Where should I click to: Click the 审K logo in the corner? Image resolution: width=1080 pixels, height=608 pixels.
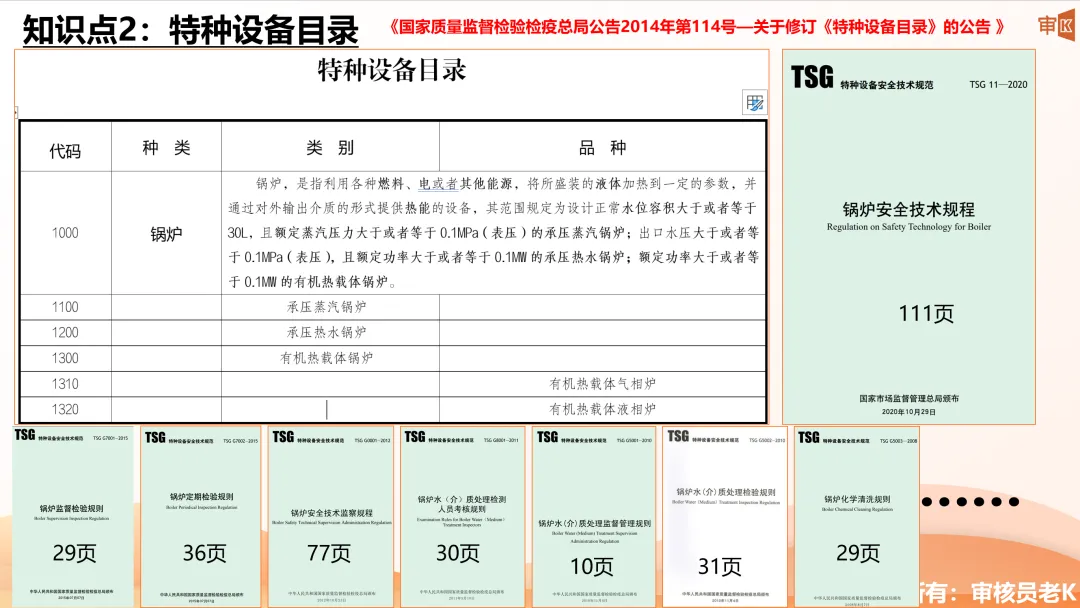click(x=1056, y=26)
